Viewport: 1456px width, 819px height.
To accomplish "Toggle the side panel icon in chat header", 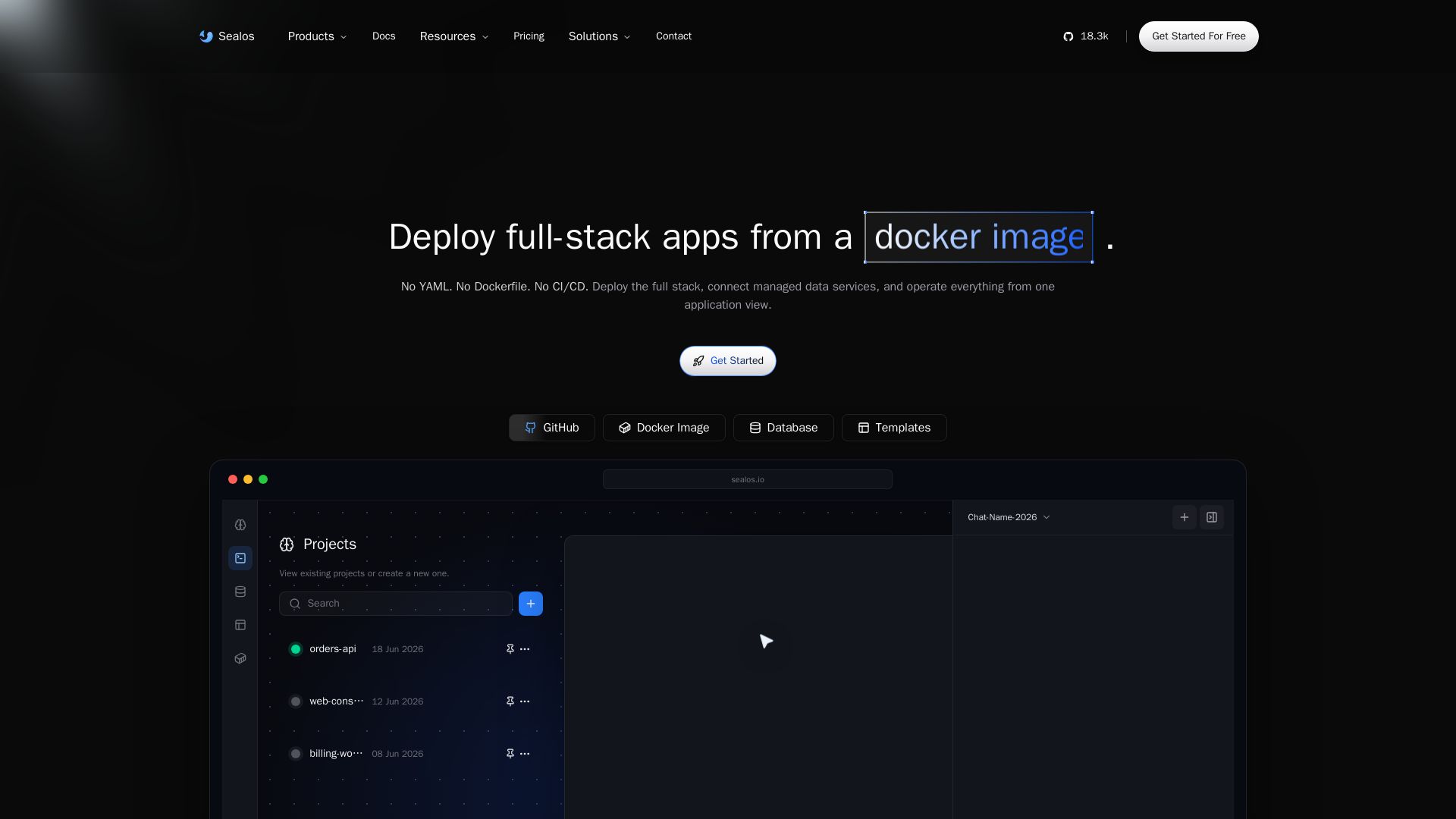I will point(1212,517).
